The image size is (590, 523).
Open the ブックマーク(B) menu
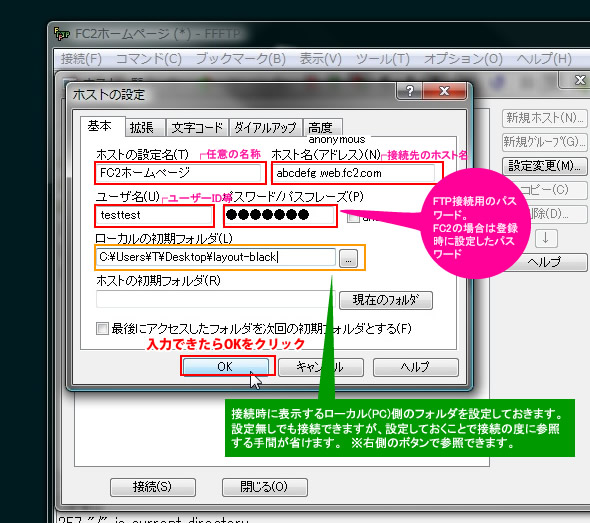(241, 59)
